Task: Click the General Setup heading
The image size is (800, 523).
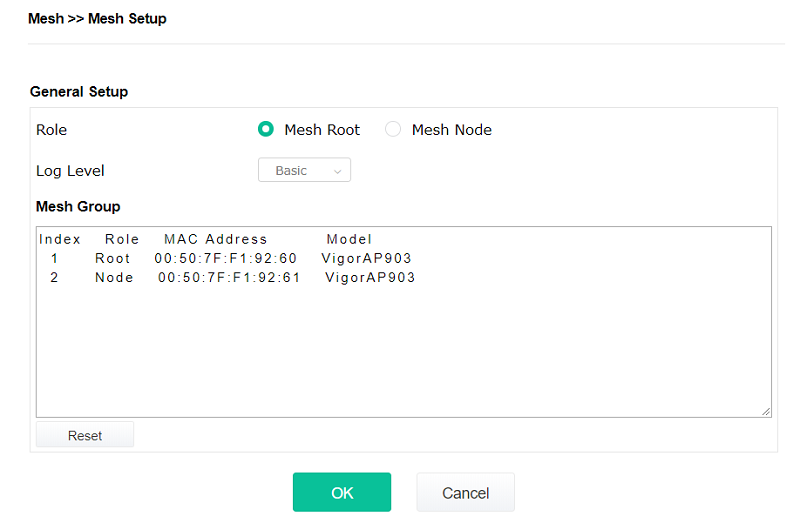Action: (x=79, y=92)
